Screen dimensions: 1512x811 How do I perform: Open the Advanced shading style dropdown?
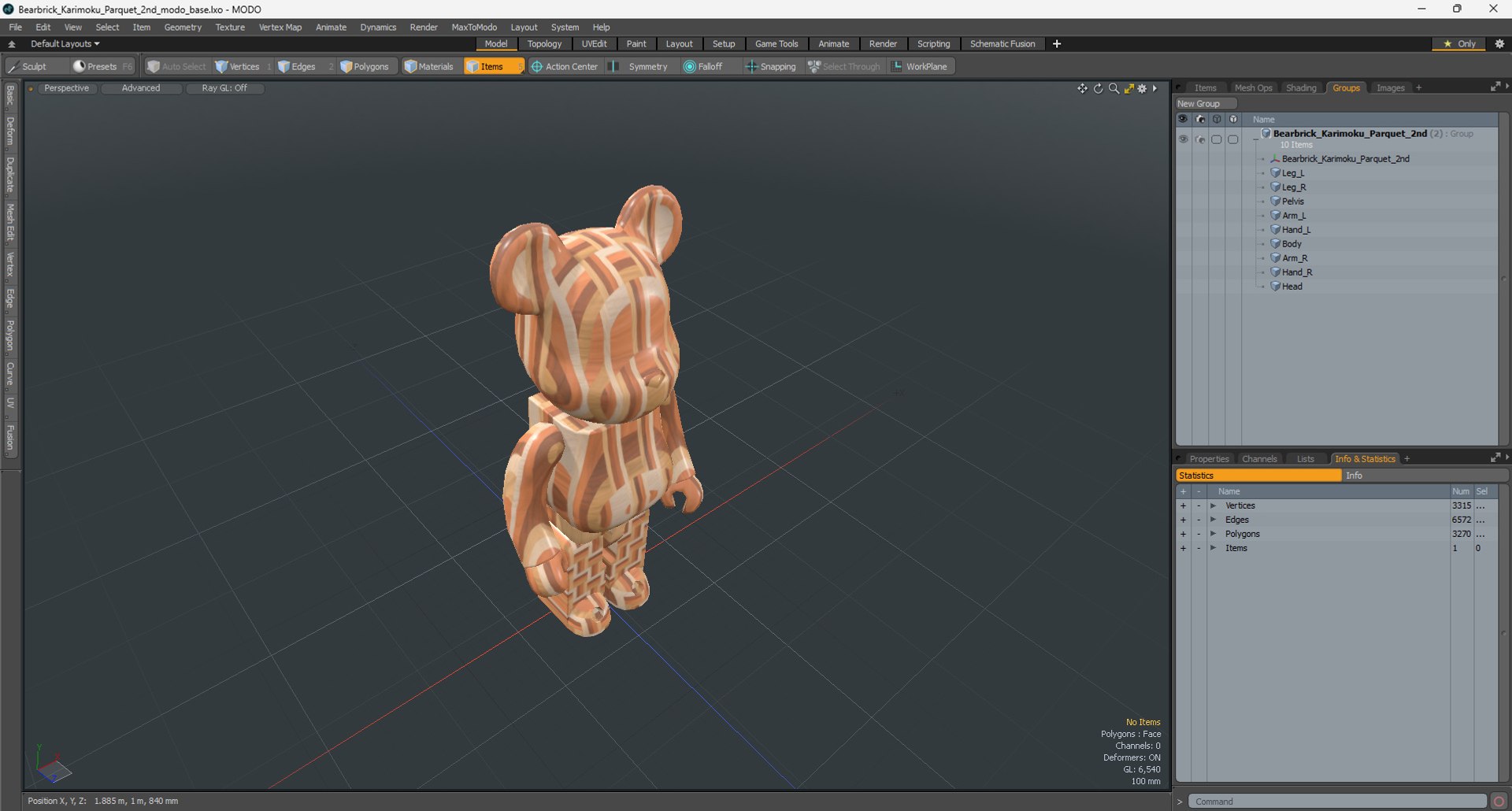[x=141, y=88]
